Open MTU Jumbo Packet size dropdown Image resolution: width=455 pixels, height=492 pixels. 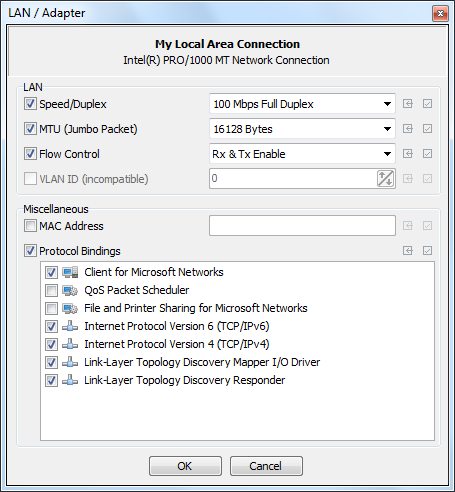[x=302, y=129]
